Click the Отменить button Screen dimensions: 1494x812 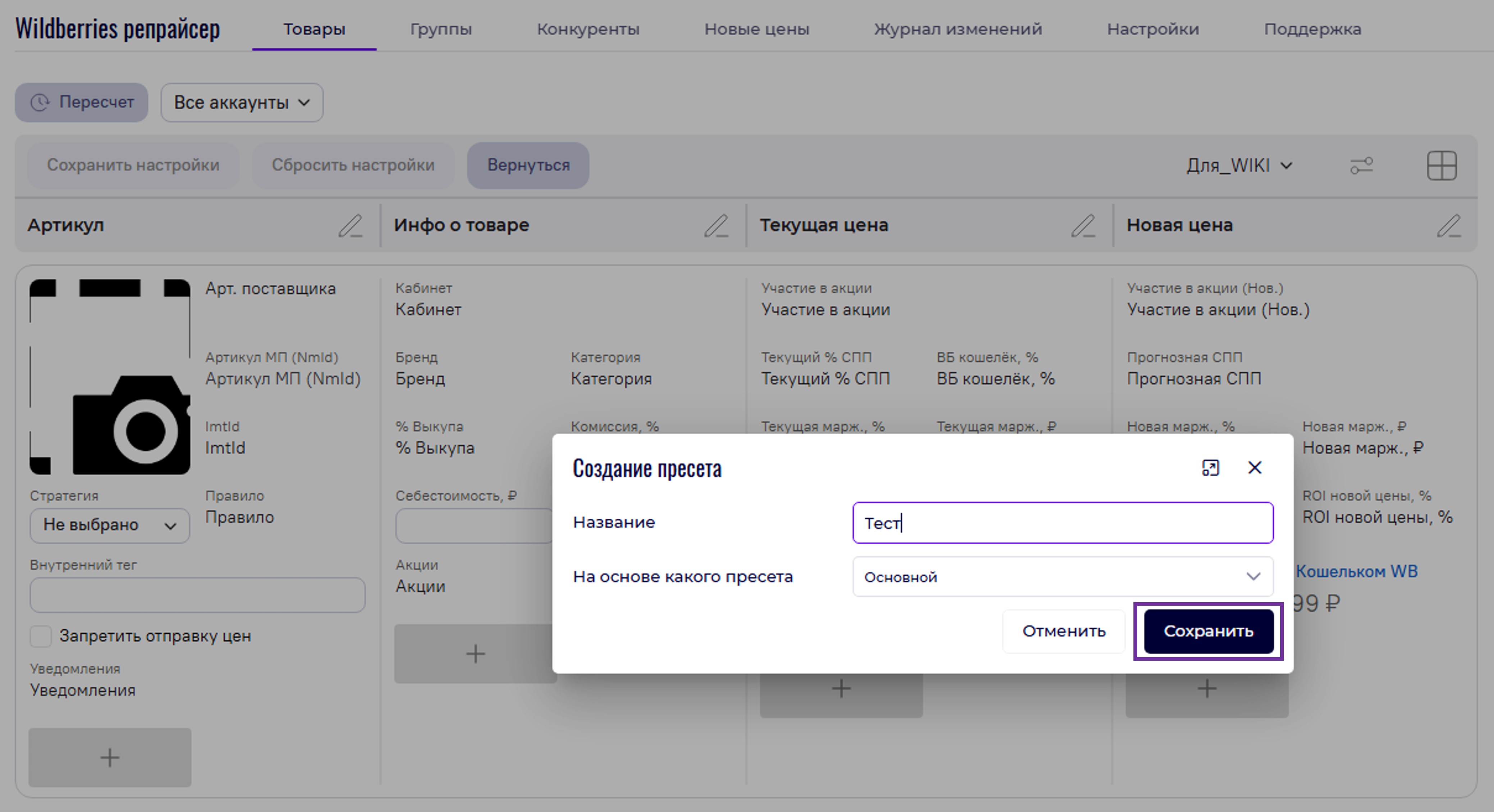pyautogui.click(x=1063, y=631)
